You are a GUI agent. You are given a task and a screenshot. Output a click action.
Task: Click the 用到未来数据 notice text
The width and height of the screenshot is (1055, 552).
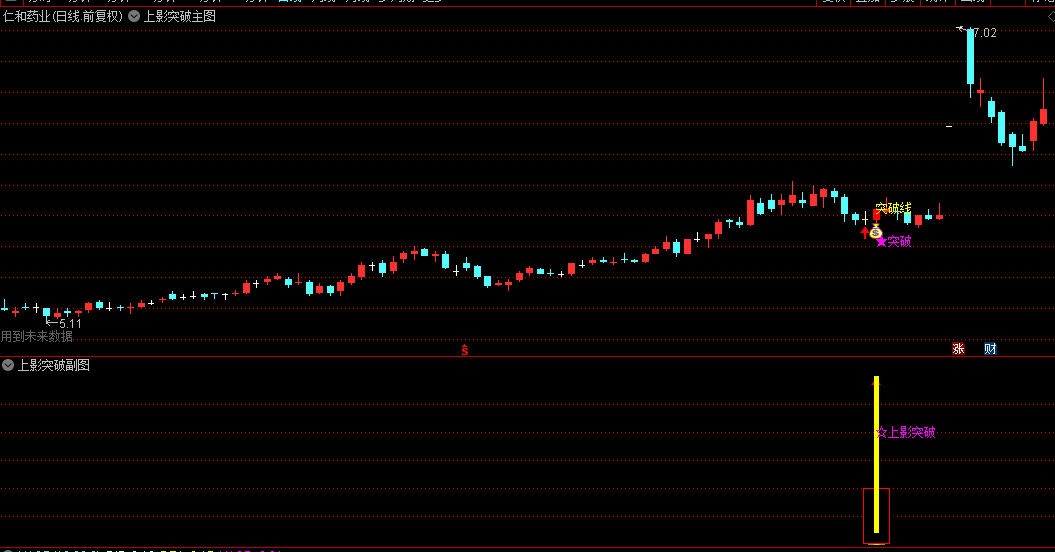pyautogui.click(x=37, y=336)
